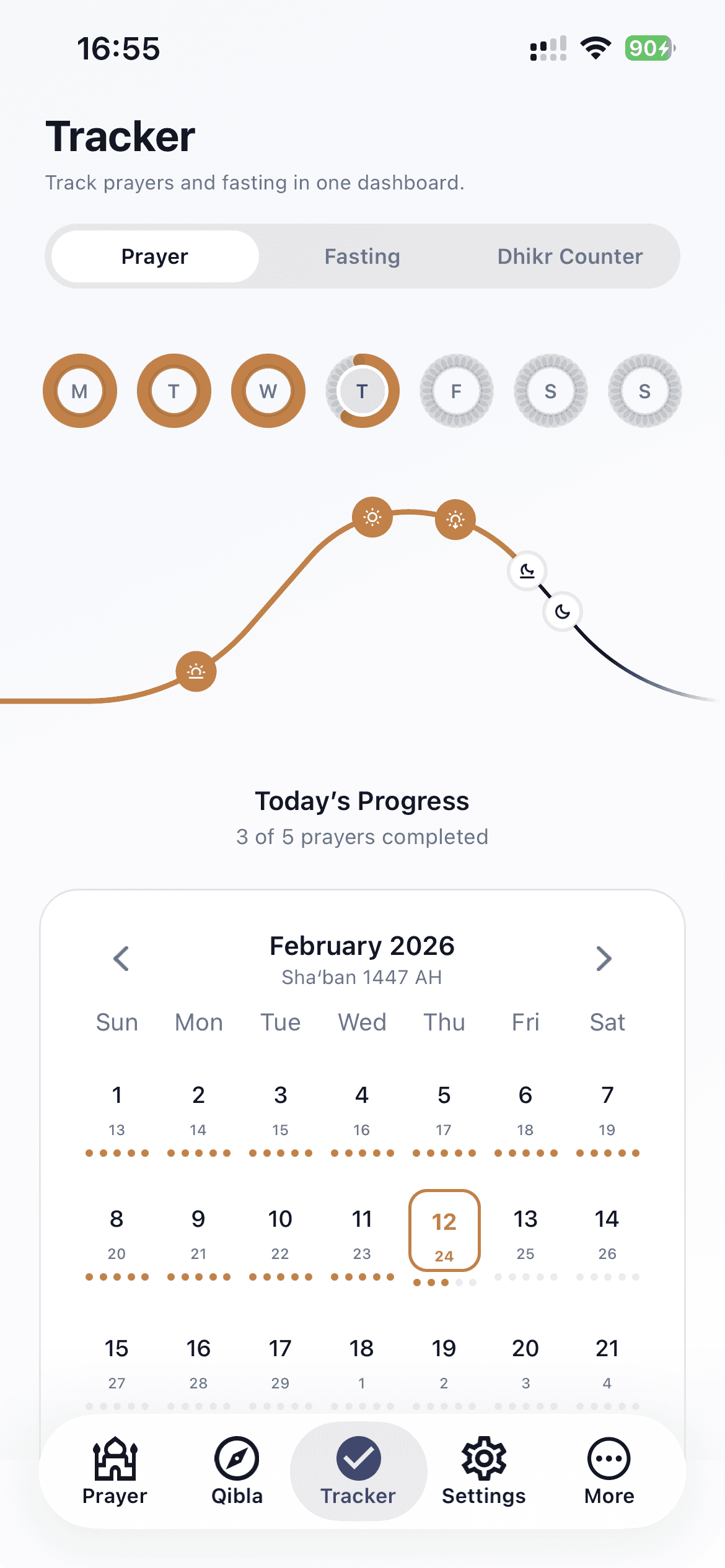Image resolution: width=725 pixels, height=1568 pixels.
Task: Select Monday's completed progress ring
Action: (x=79, y=391)
